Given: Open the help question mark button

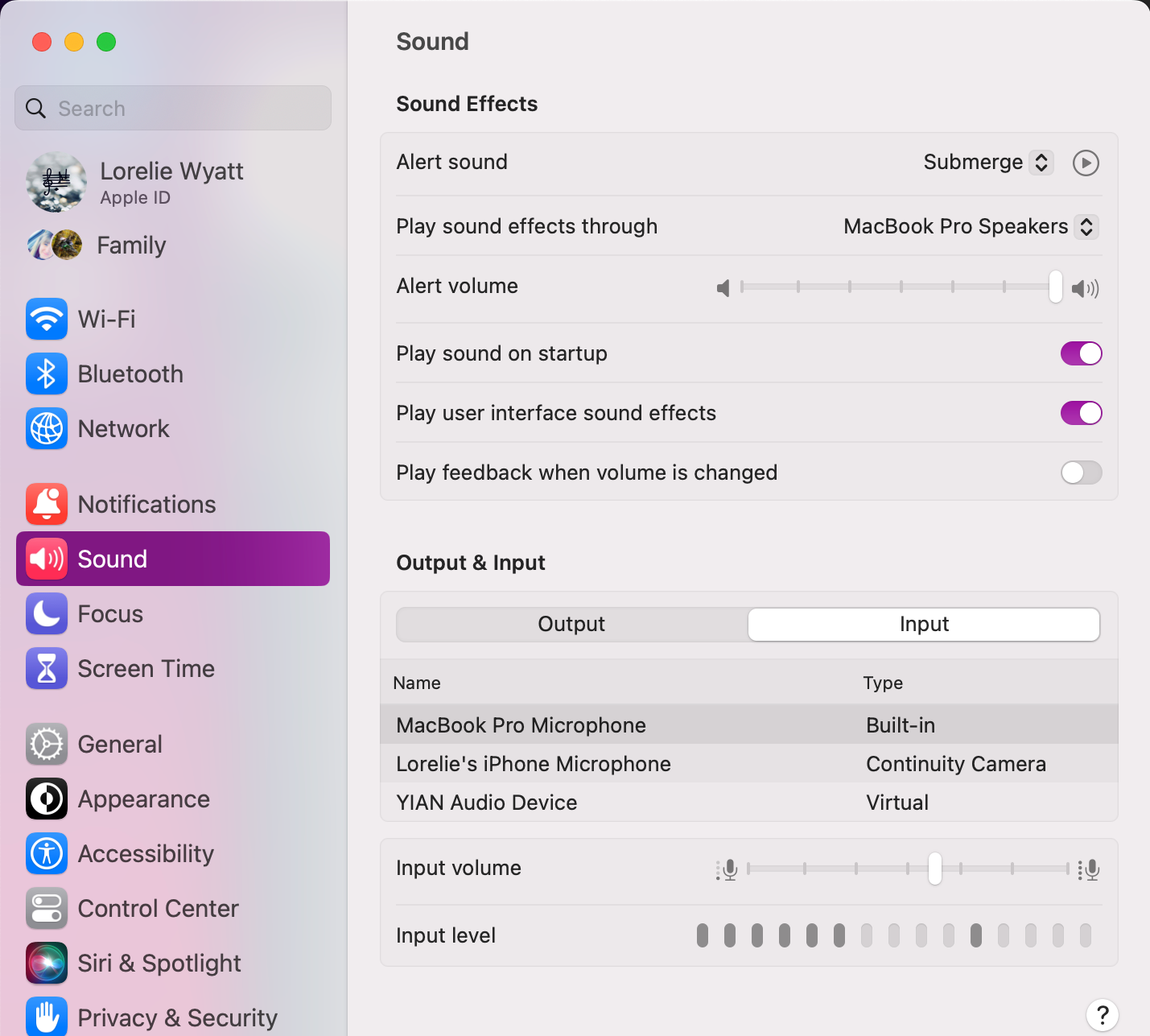Looking at the screenshot, I should point(1102,1015).
